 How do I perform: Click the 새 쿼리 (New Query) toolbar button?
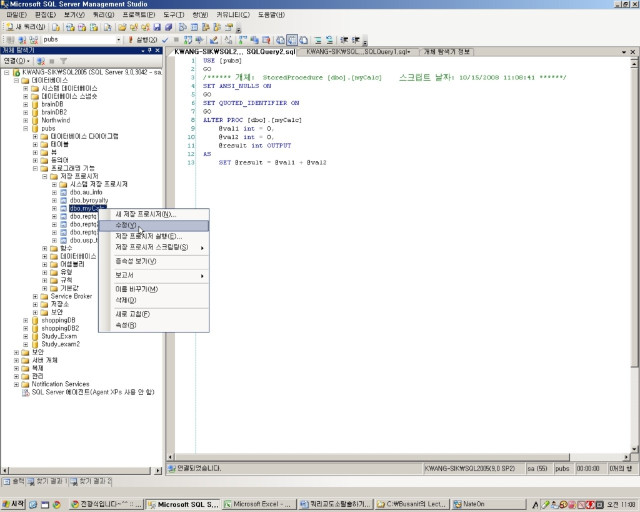click(26, 27)
